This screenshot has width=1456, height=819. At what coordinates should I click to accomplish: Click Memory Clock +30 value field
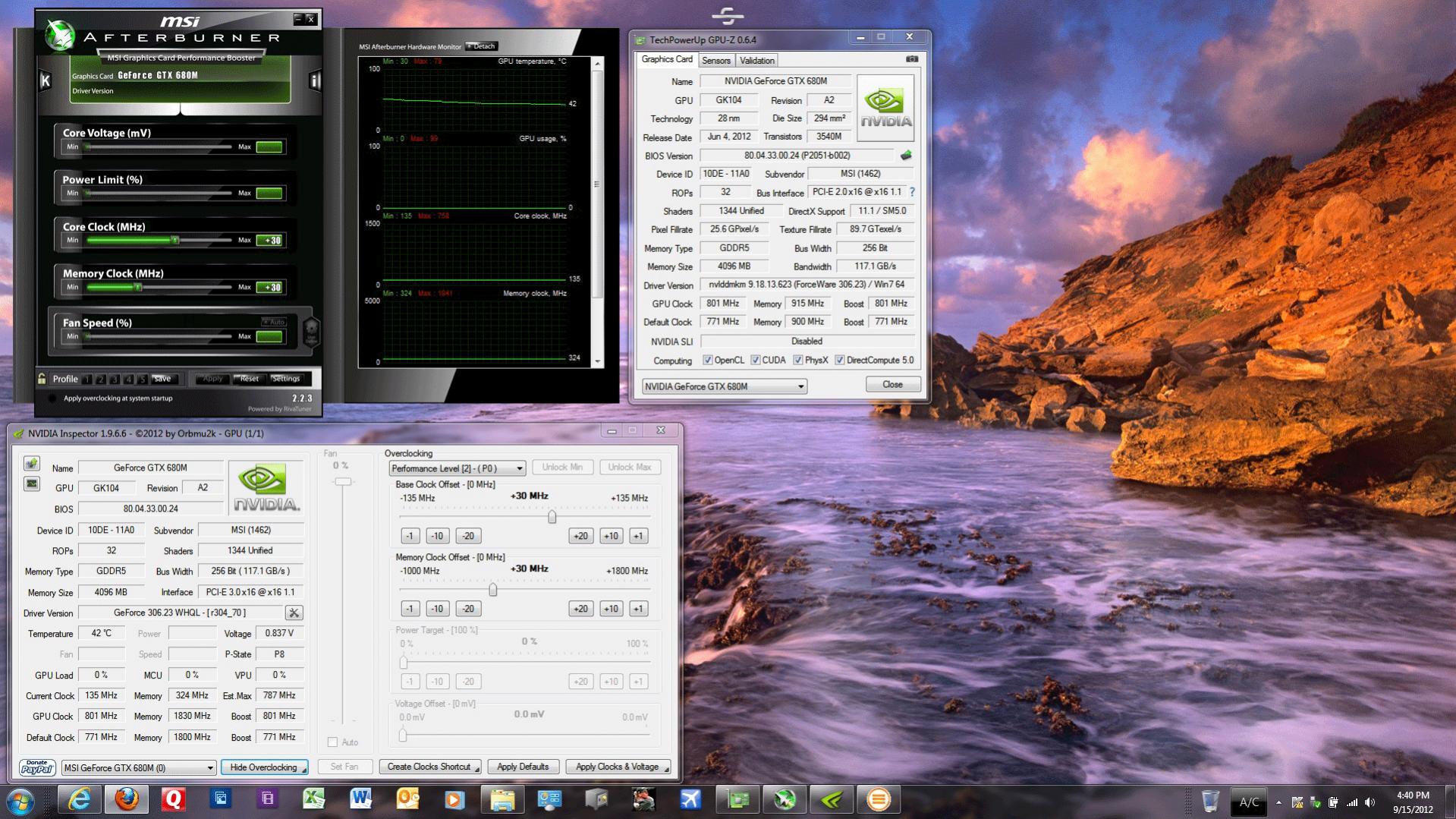pos(269,288)
